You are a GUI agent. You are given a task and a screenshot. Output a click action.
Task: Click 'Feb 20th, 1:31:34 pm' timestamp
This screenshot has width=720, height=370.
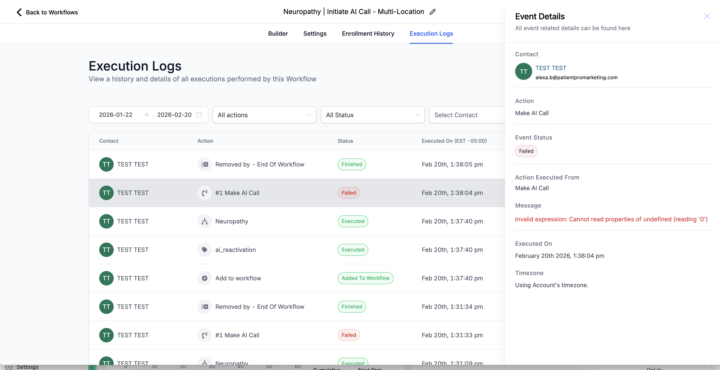[452, 307]
